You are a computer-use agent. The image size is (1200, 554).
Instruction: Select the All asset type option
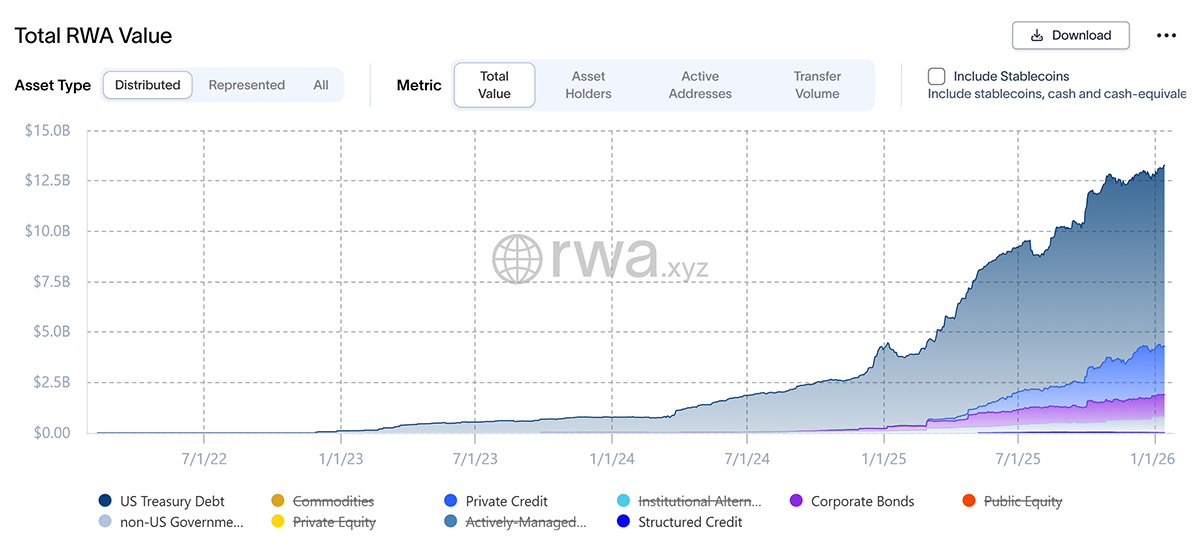tap(320, 85)
